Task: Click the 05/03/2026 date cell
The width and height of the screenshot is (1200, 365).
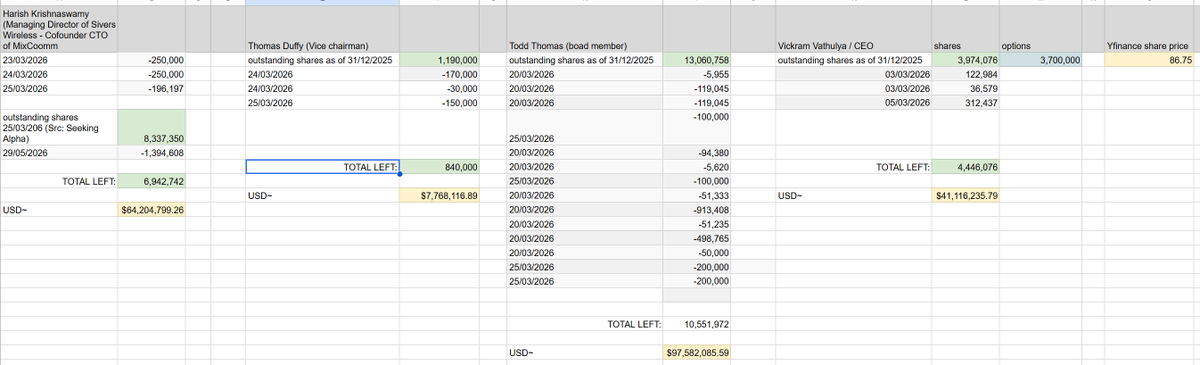Action: (853, 102)
